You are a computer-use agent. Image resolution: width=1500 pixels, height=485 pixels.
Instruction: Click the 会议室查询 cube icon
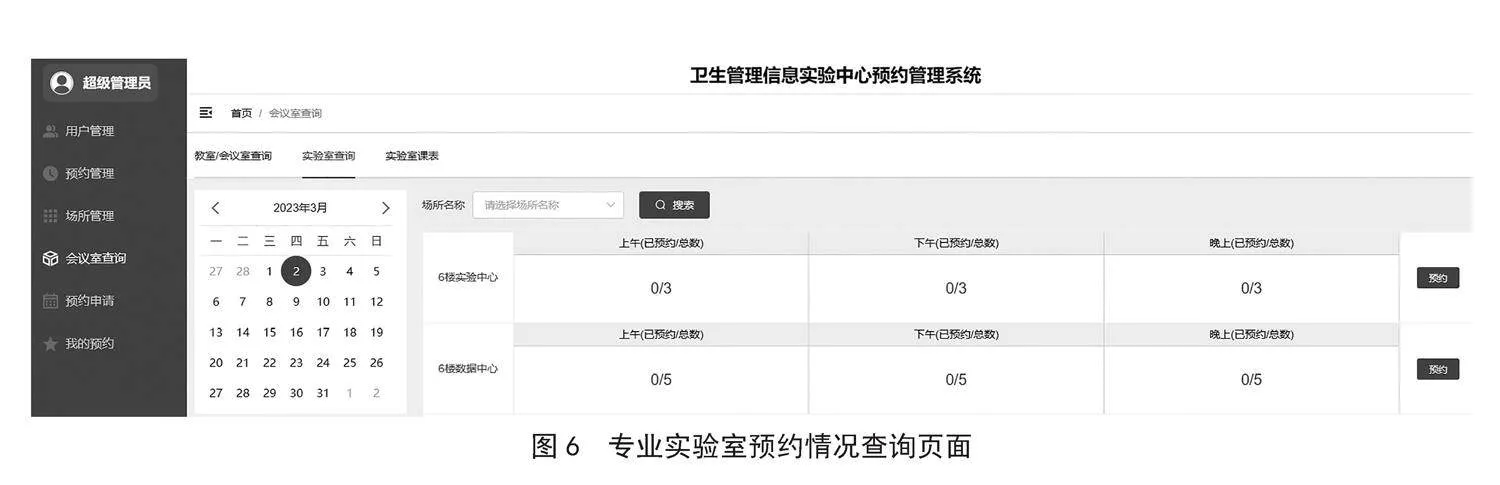tap(50, 258)
